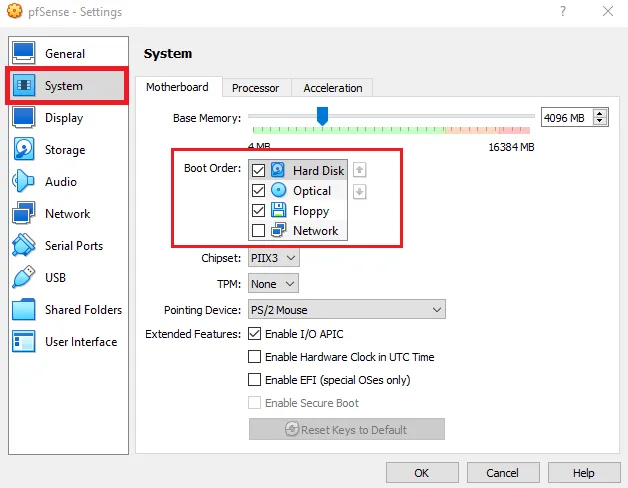
Task: Decrease base memory with down spinner
Action: (600, 121)
